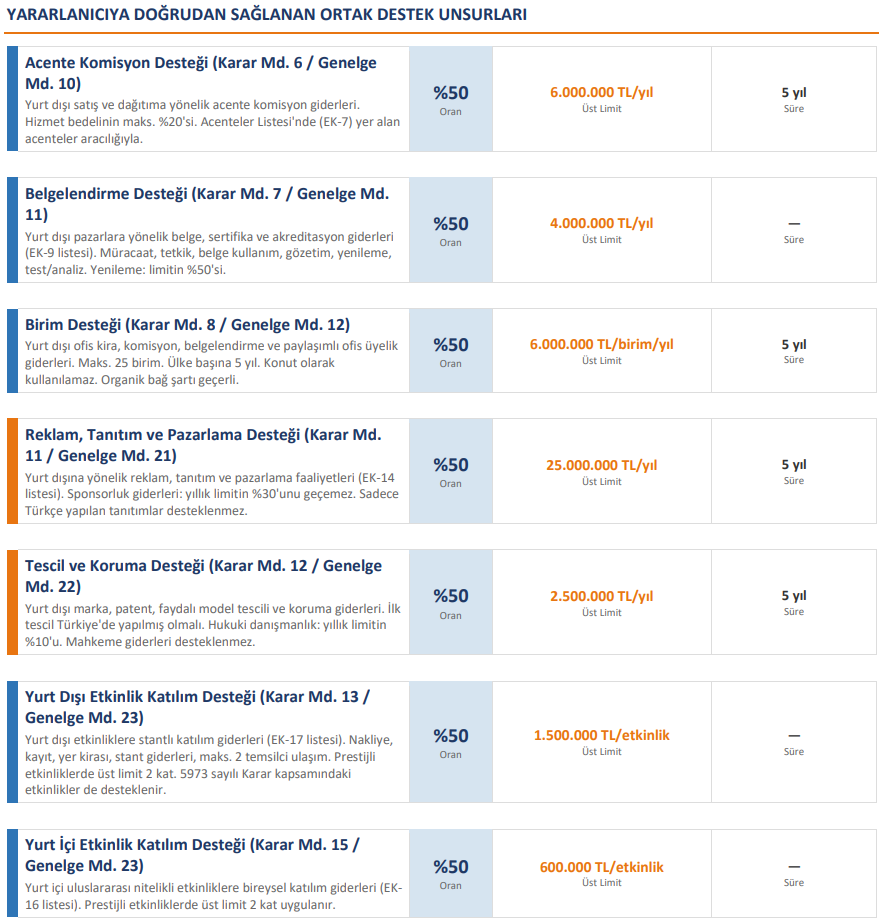882x922 pixels.
Task: Click the 6.000.000 TL/birim/yıl limit value
Action: [601, 344]
